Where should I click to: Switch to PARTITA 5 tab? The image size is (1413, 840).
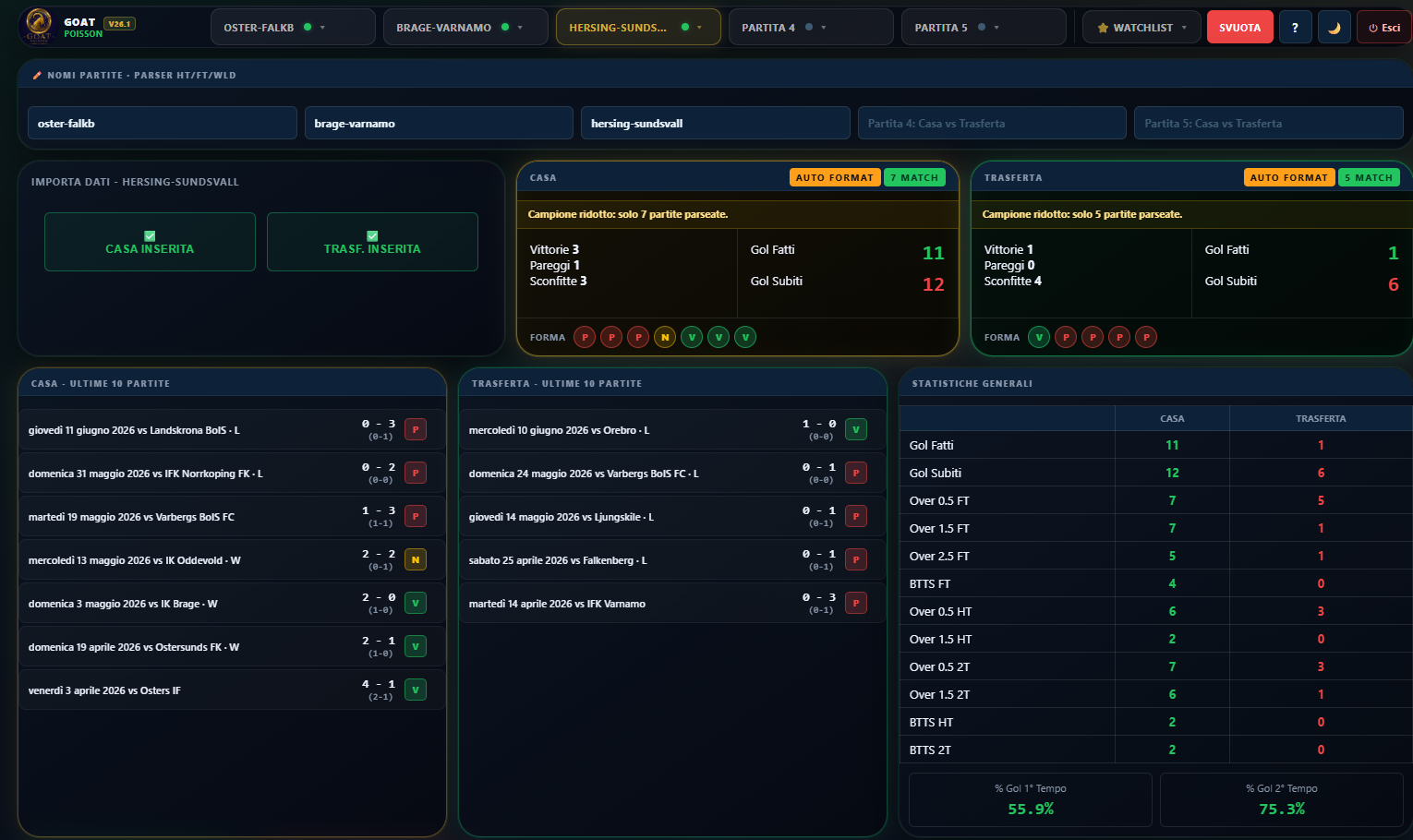click(984, 28)
